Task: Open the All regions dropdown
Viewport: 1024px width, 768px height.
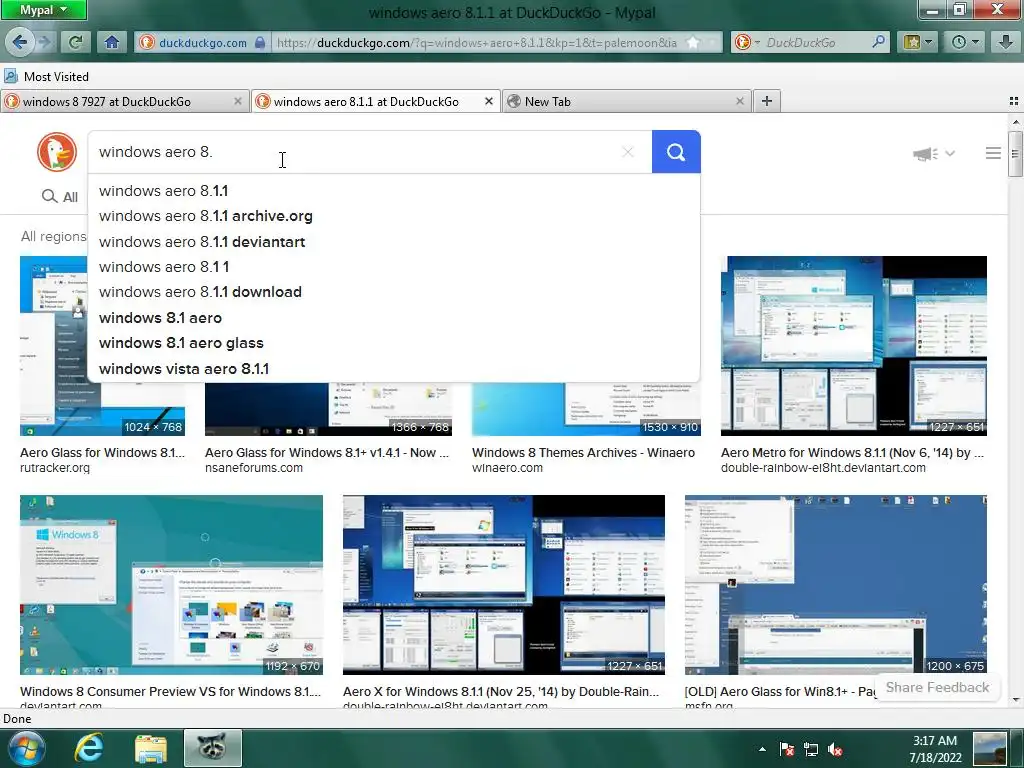Action: coord(54,236)
